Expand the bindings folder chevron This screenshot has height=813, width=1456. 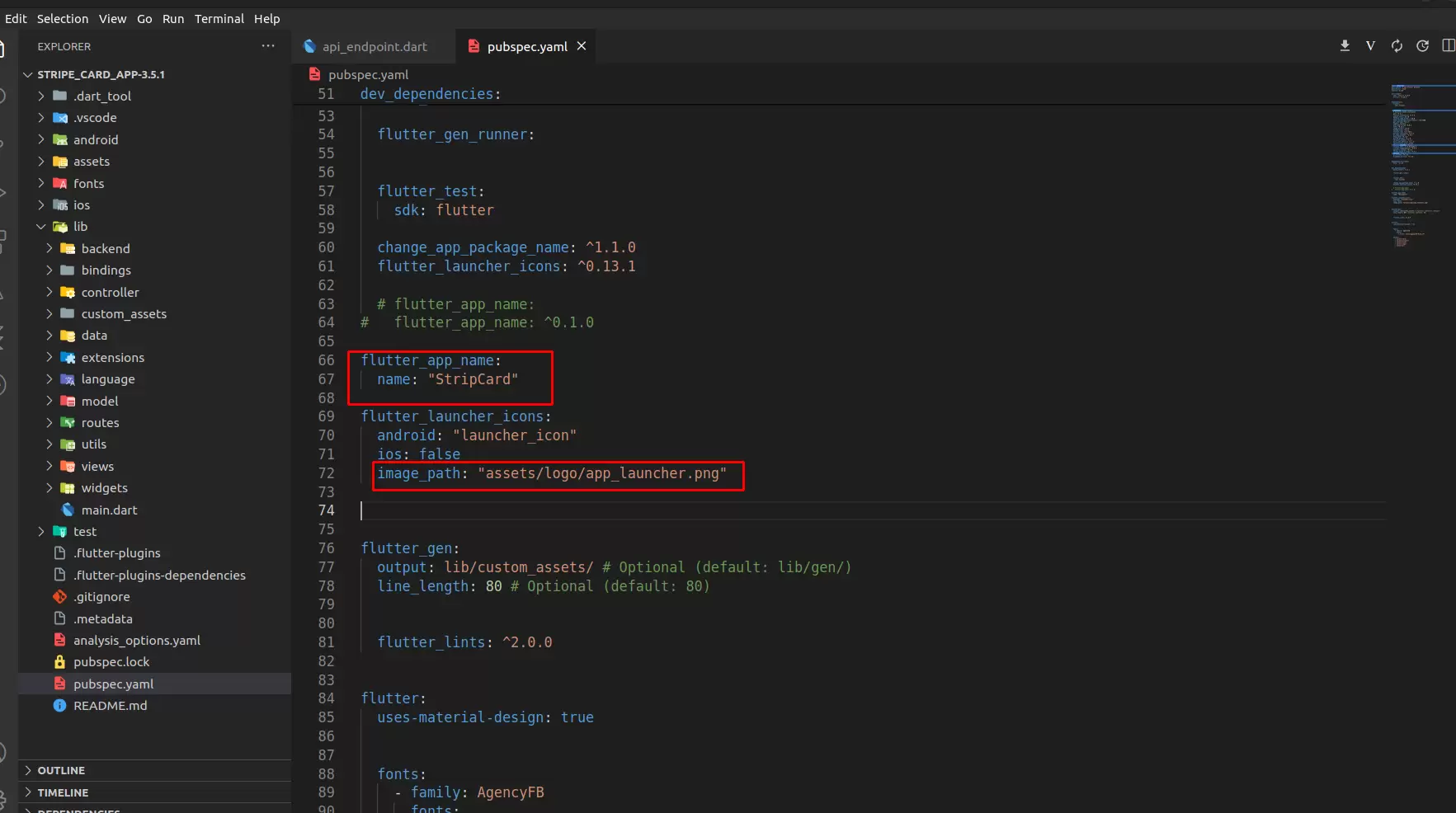coord(49,270)
